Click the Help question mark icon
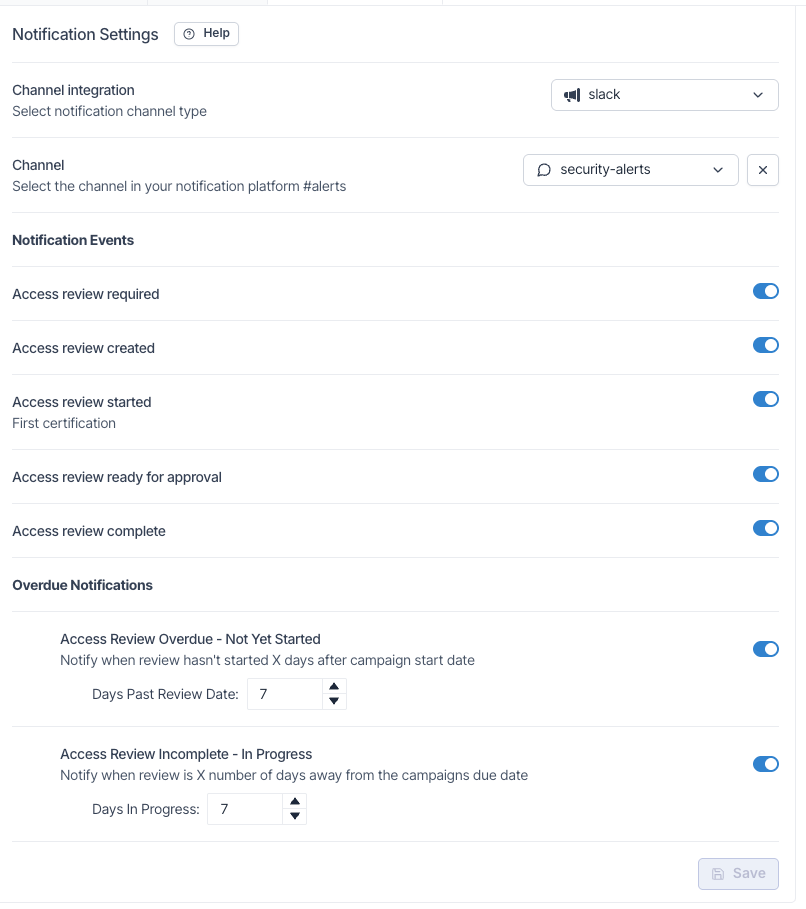Viewport: 806px width, 909px height. [x=189, y=34]
